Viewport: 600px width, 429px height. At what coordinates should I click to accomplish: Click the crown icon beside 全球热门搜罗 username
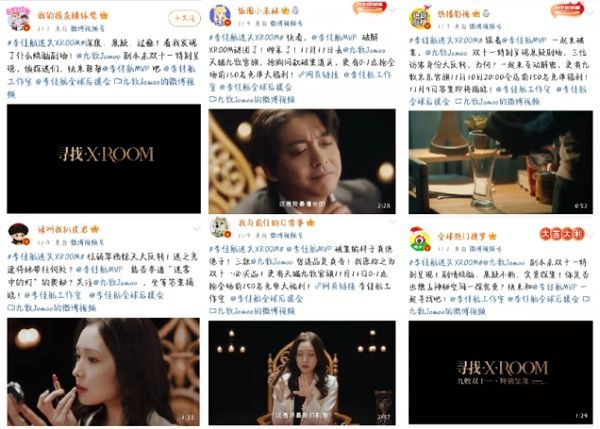pyautogui.click(x=492, y=236)
